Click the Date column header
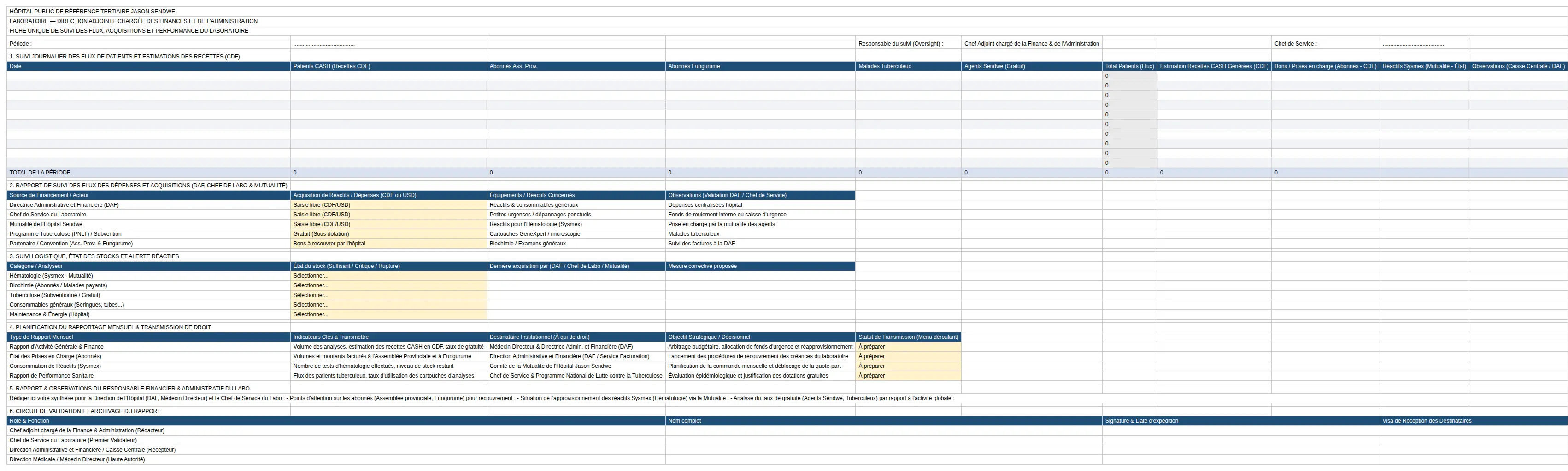The height and width of the screenshot is (471, 1568). [148, 66]
